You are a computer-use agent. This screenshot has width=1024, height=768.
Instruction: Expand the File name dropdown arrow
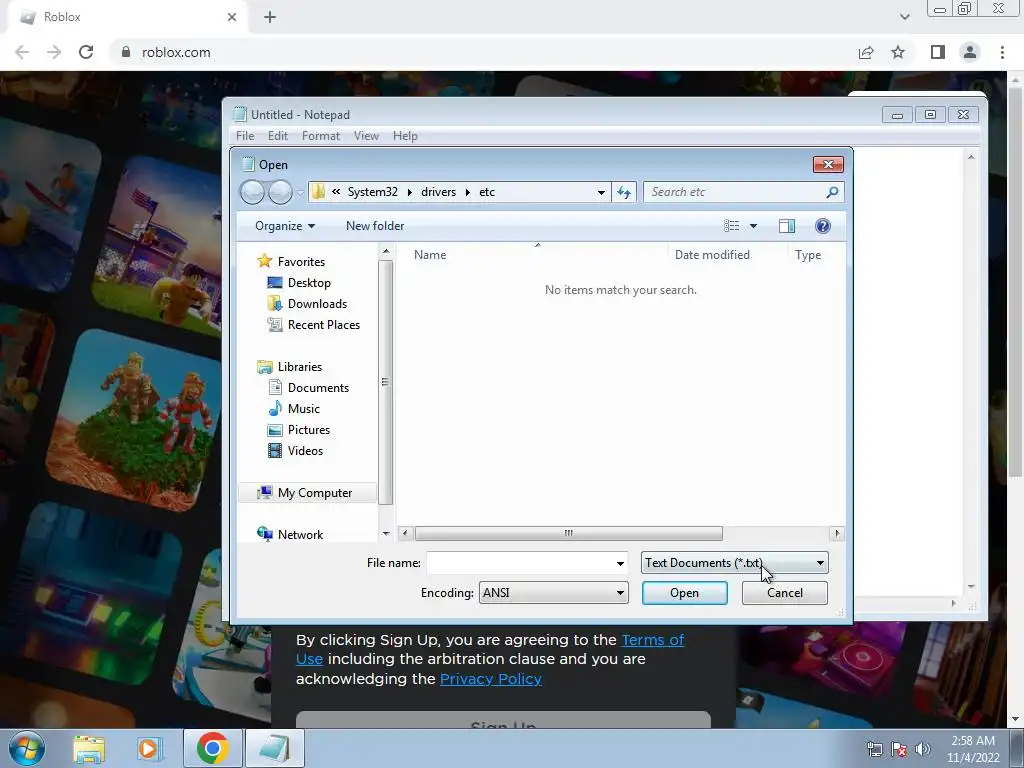620,563
